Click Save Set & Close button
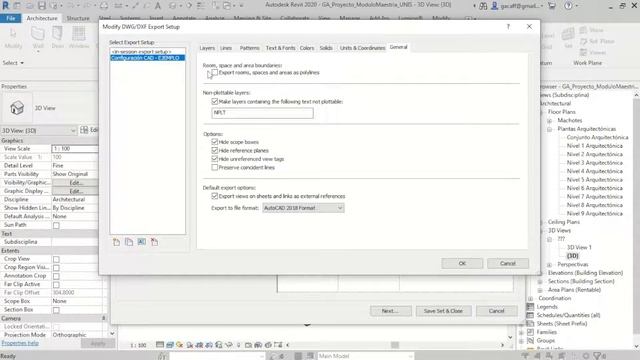This screenshot has height=360, width=640. [x=443, y=311]
